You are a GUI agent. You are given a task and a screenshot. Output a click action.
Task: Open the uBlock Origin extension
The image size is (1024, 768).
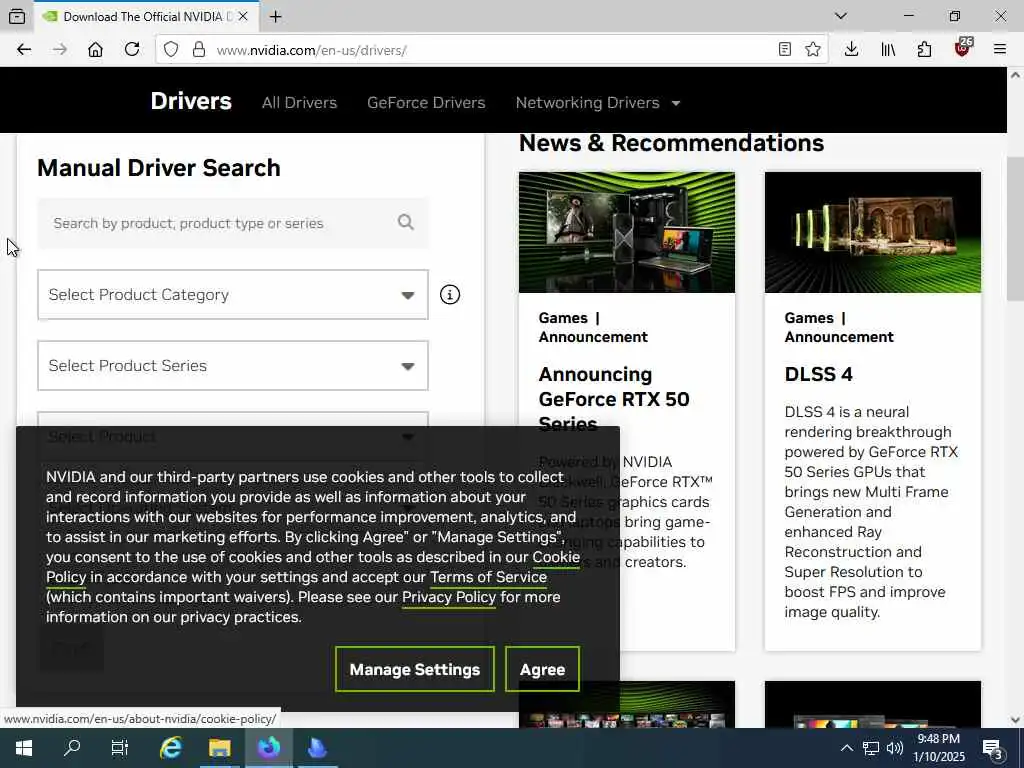[x=963, y=48]
